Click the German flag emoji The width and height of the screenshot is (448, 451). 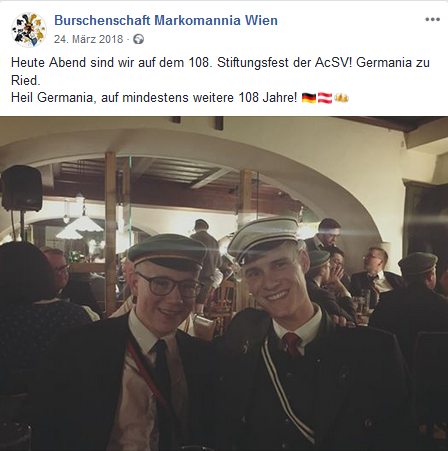click(x=309, y=98)
